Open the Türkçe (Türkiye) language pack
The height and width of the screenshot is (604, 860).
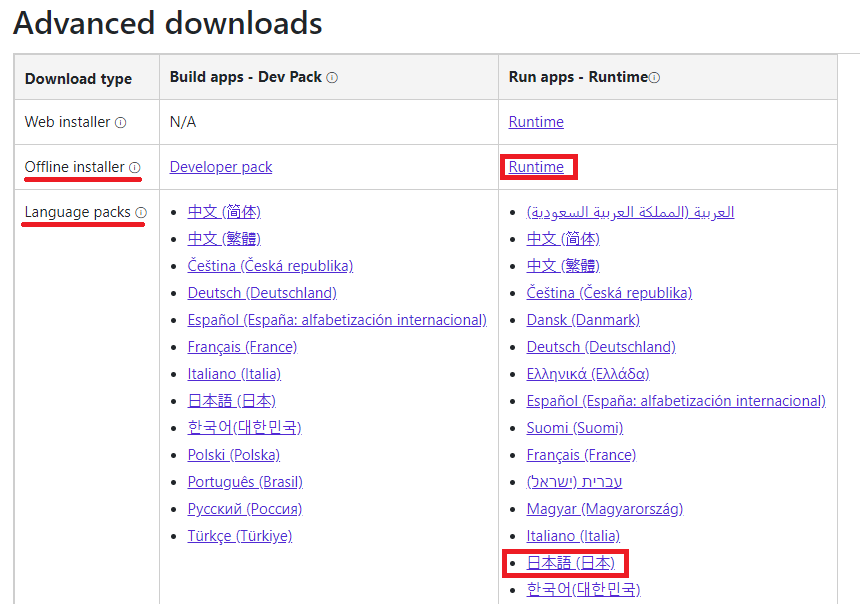pyautogui.click(x=240, y=535)
